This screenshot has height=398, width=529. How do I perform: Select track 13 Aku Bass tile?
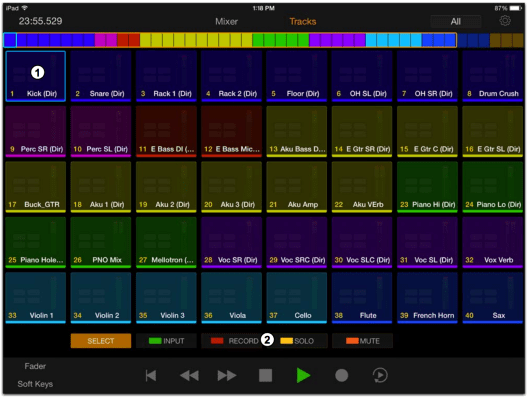pyautogui.click(x=297, y=132)
